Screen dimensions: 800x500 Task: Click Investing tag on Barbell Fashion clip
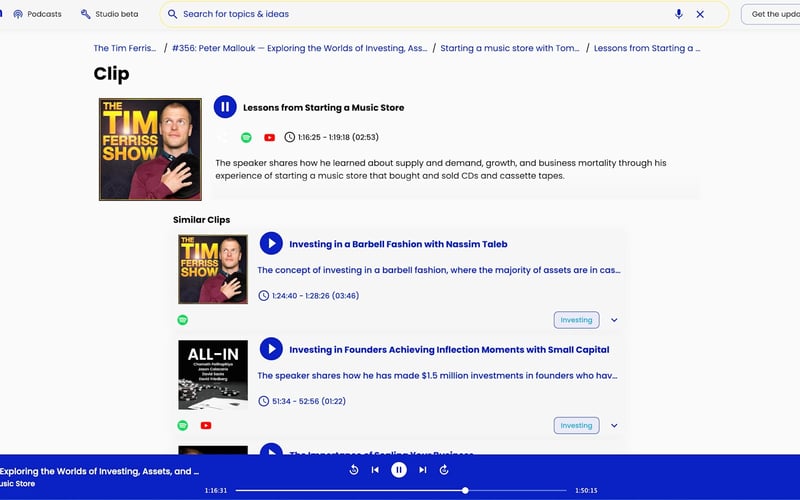click(577, 320)
